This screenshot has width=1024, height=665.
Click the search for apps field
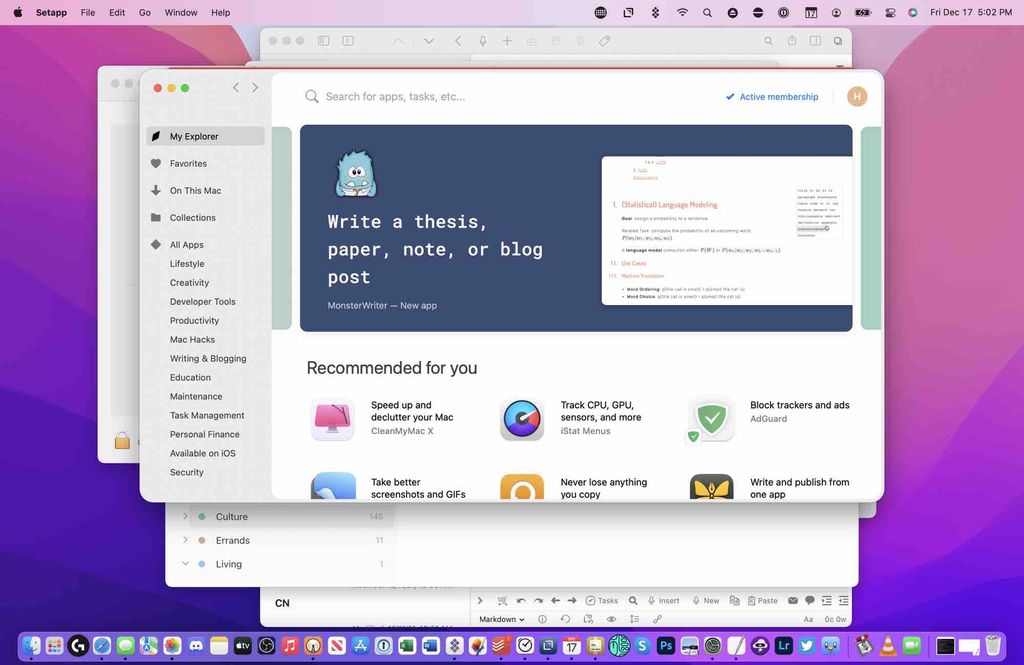pyautogui.click(x=420, y=96)
